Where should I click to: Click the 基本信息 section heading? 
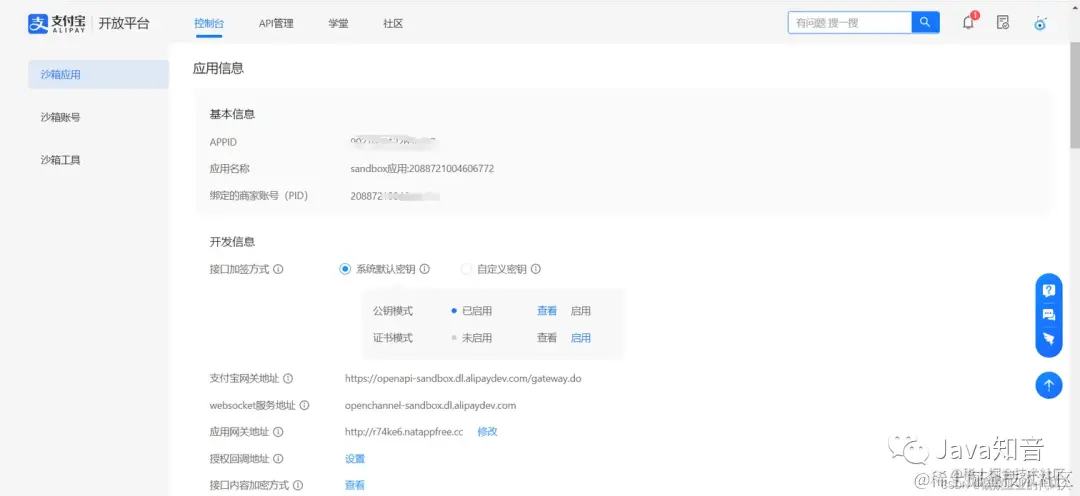[232, 114]
